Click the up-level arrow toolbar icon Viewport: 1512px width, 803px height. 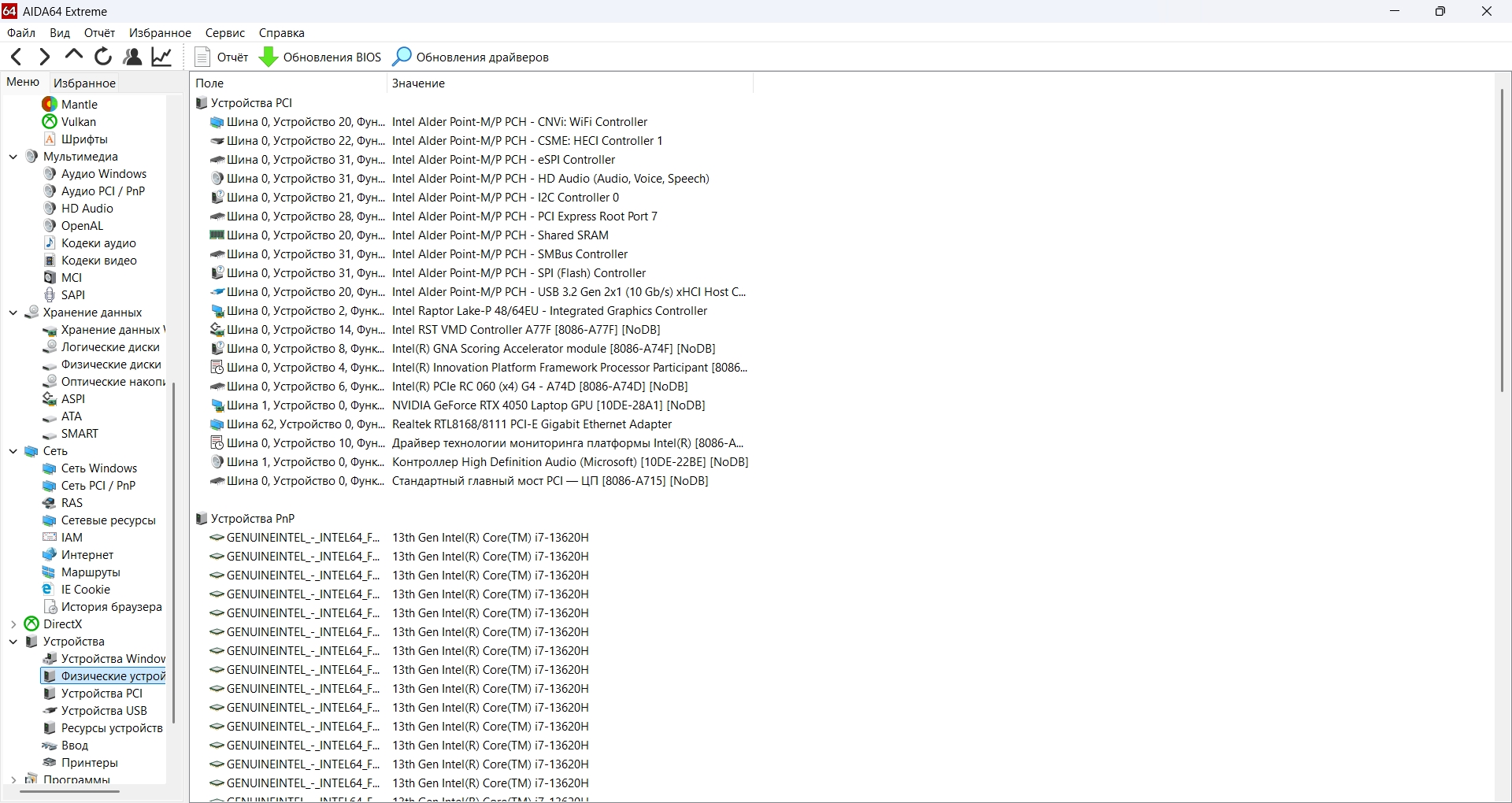[73, 55]
